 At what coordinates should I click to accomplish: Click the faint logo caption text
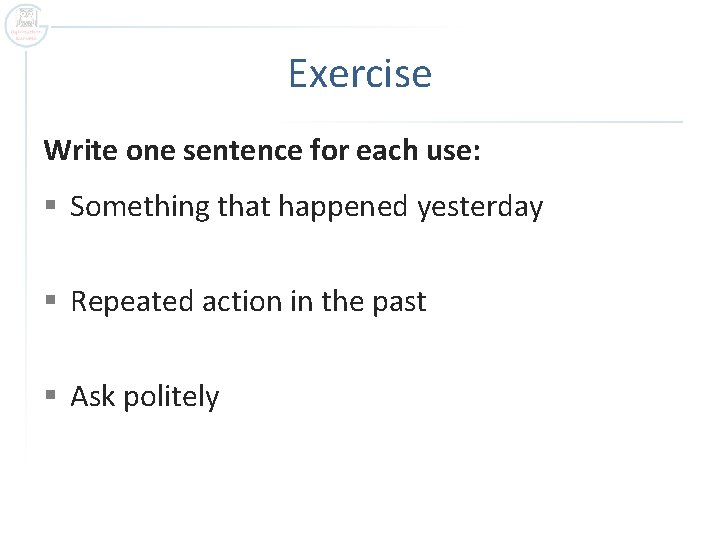26,34
